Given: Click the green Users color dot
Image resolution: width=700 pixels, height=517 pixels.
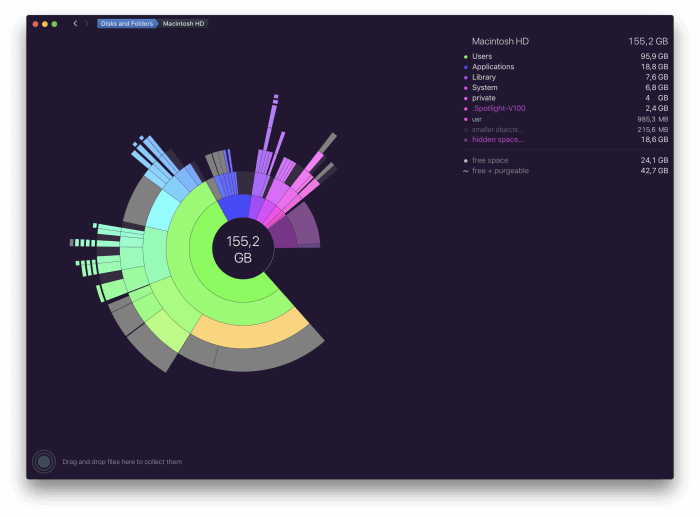Looking at the screenshot, I should point(466,57).
